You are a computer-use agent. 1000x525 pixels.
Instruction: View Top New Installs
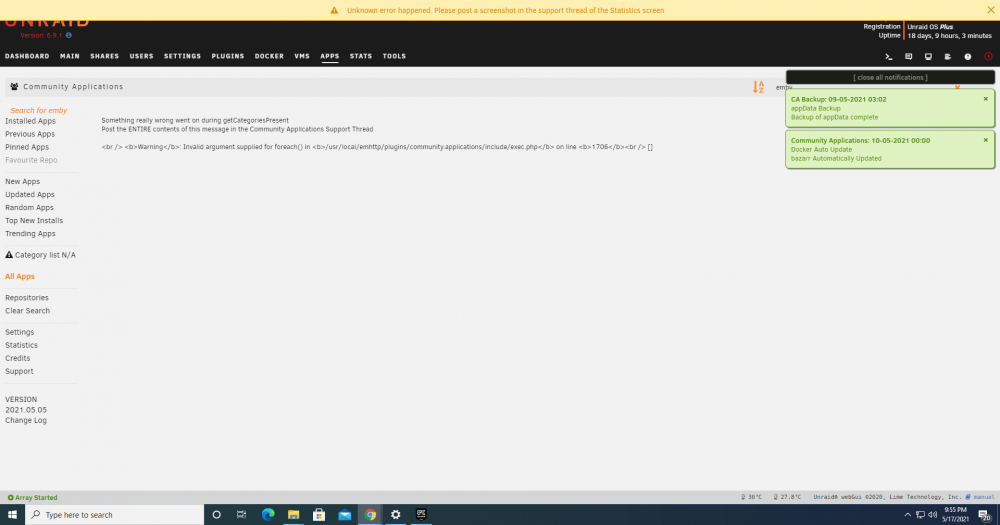tap(34, 221)
